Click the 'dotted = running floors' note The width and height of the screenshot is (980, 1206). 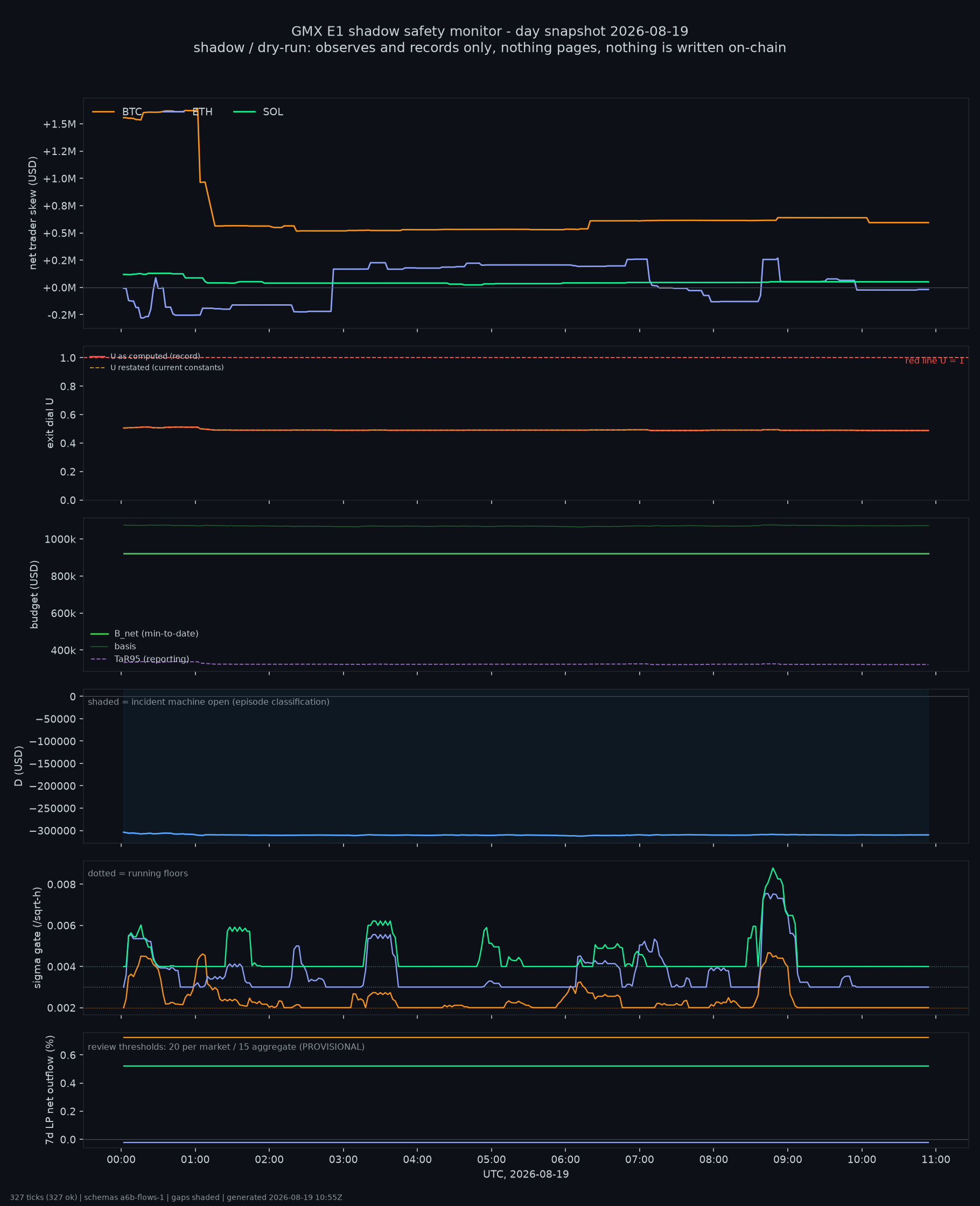(x=138, y=874)
